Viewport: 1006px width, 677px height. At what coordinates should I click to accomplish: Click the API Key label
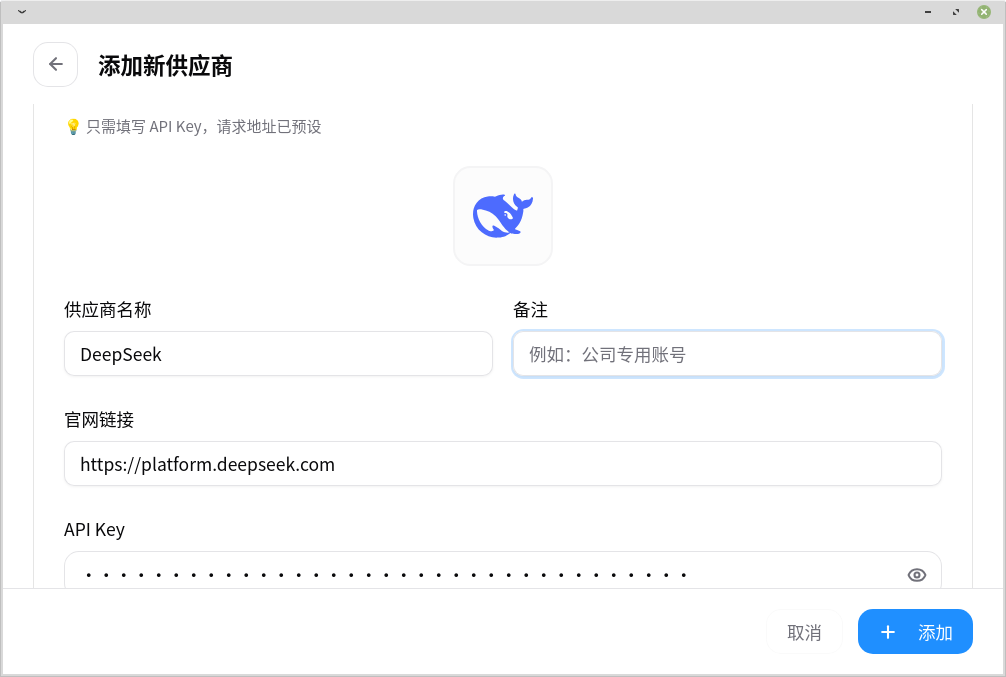(94, 530)
